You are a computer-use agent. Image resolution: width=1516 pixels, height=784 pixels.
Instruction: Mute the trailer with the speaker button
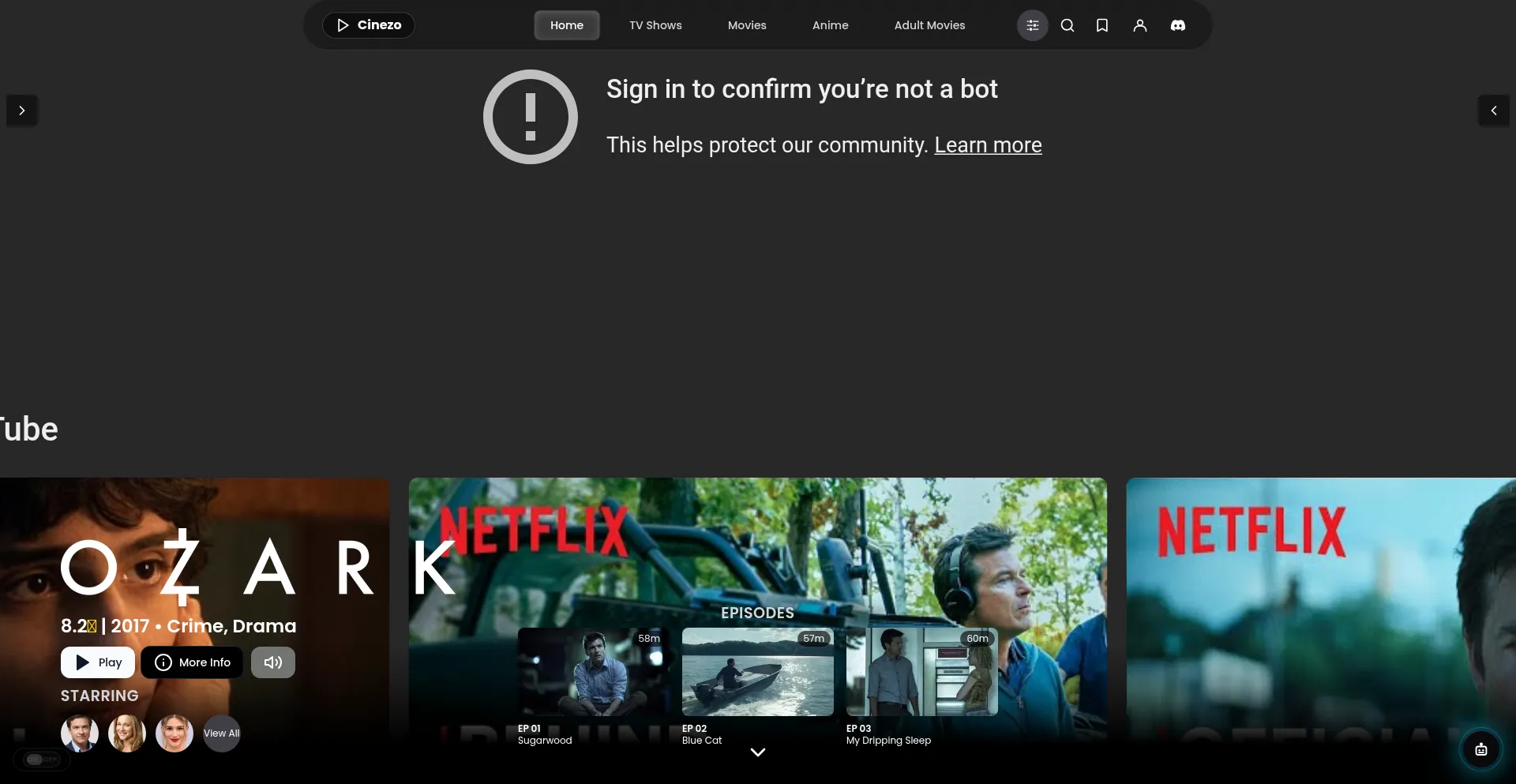pos(273,662)
